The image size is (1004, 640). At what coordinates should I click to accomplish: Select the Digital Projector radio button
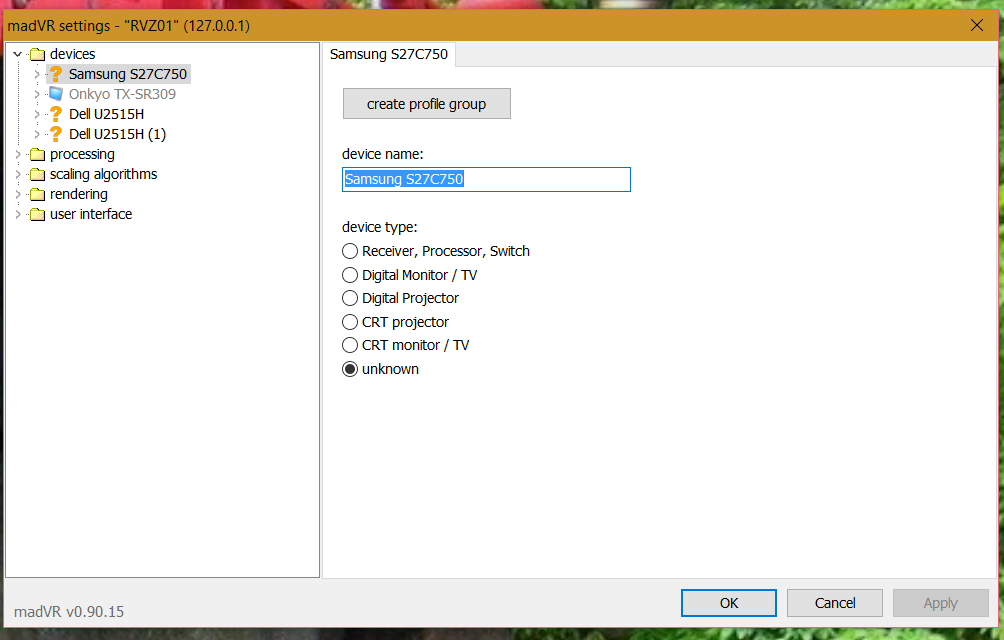(350, 298)
